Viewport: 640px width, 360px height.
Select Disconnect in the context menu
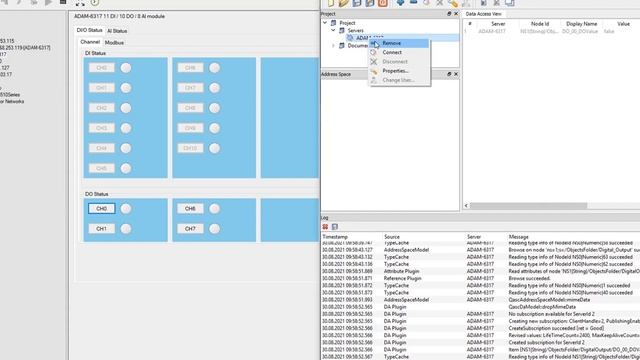(x=399, y=62)
